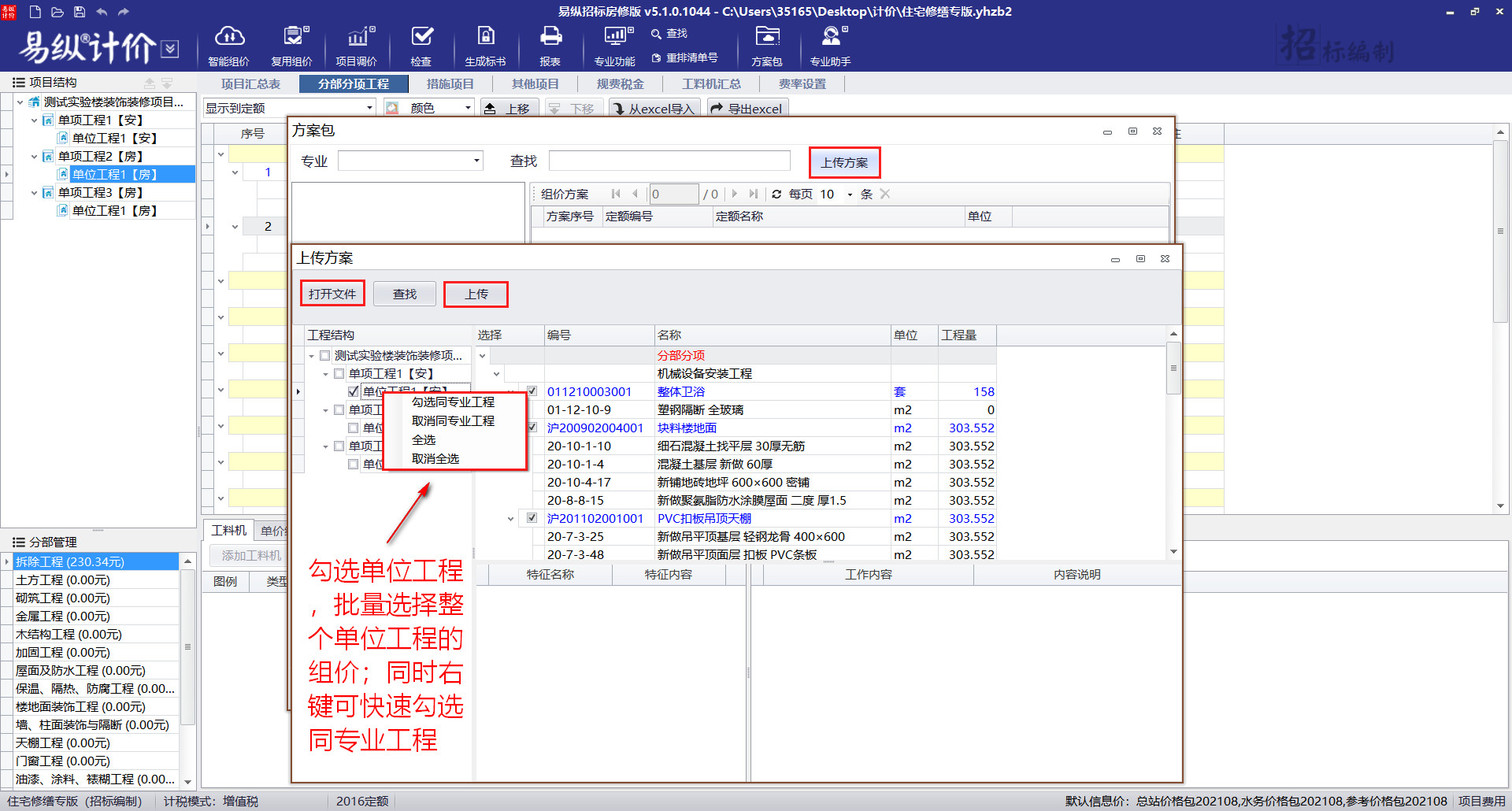
Task: Click the Redo arrow icon
Action: tap(123, 12)
